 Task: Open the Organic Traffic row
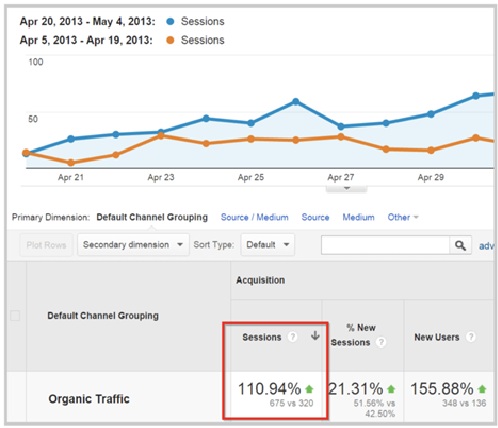(89, 399)
